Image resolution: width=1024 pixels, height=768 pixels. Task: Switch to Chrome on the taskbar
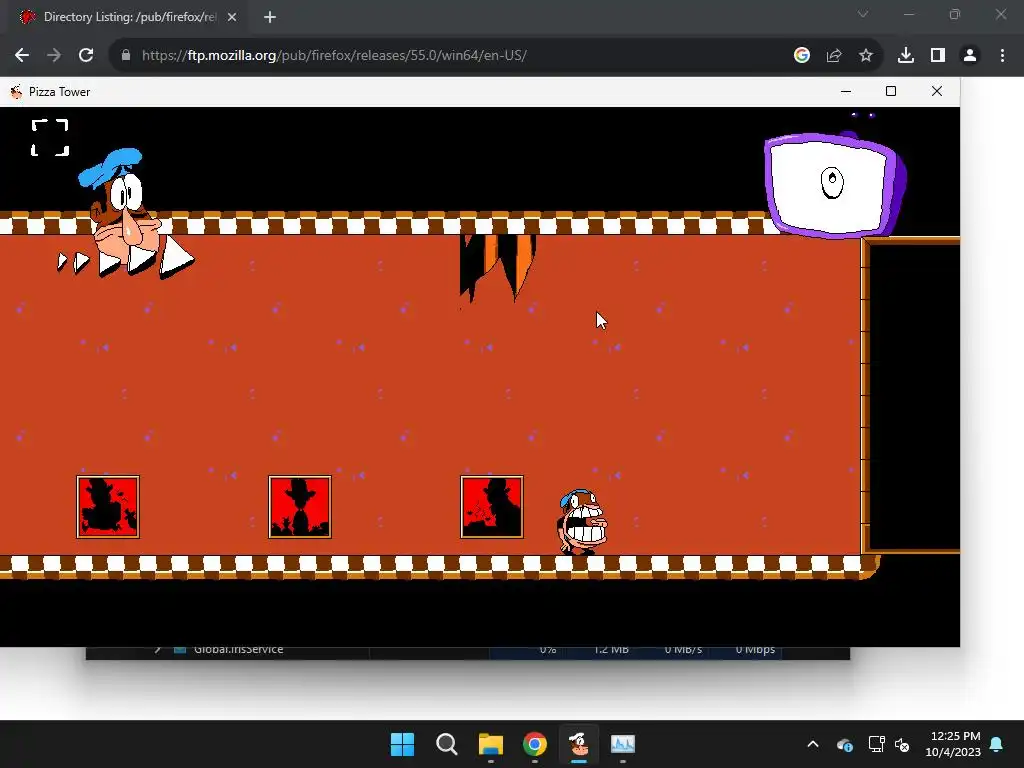tap(535, 744)
